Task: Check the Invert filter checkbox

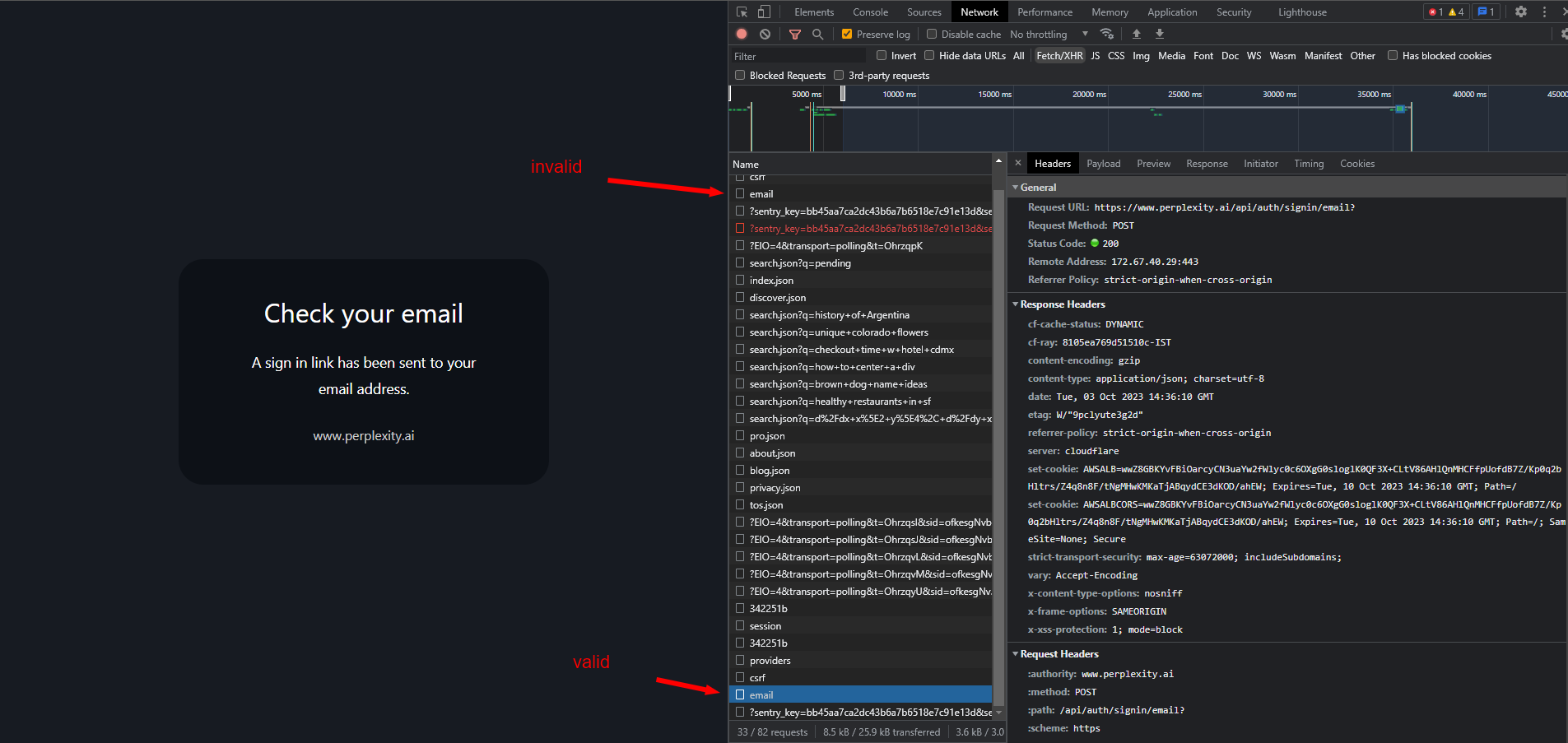Action: pos(881,55)
